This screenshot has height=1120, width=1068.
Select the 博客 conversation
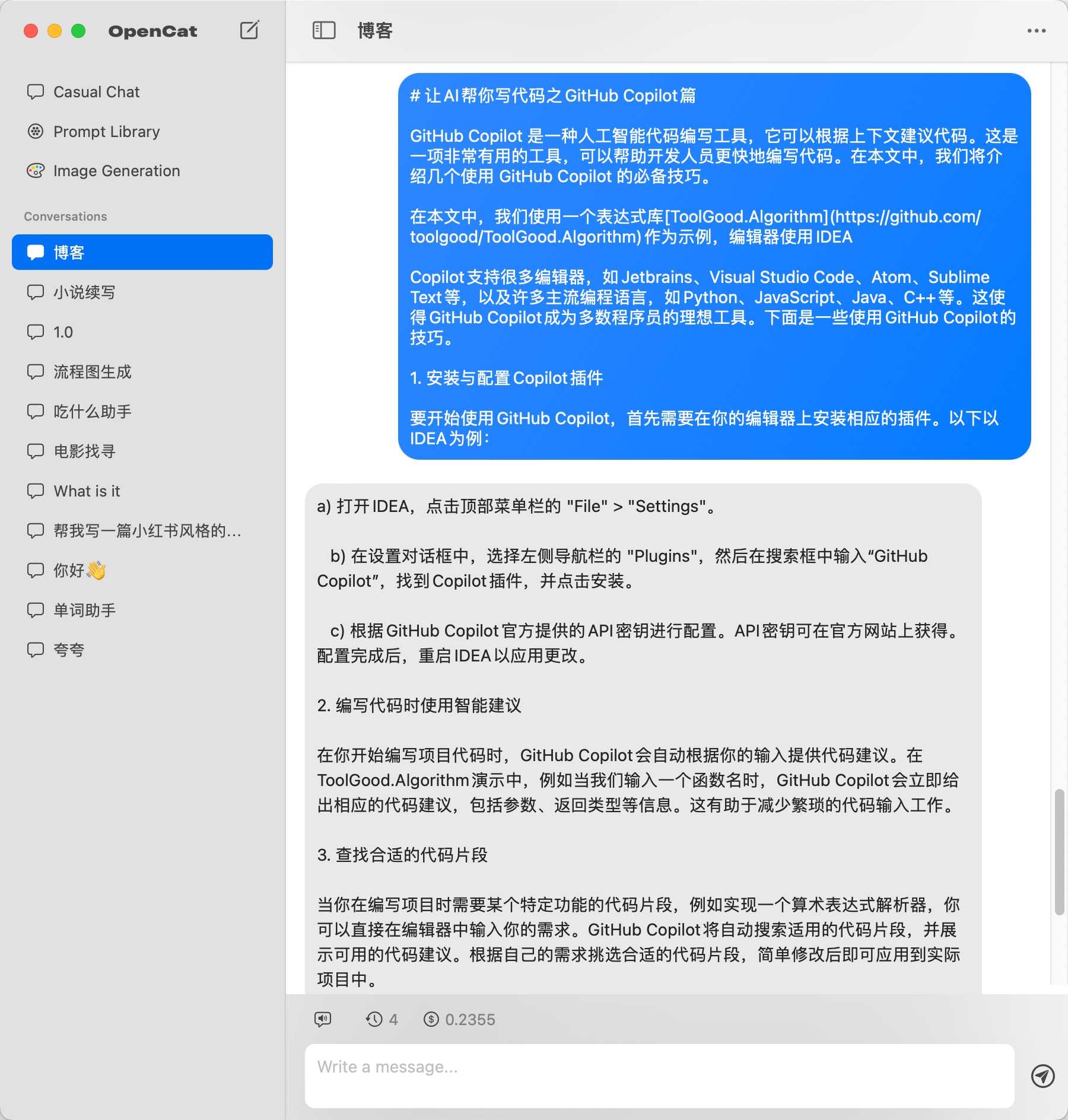click(142, 252)
